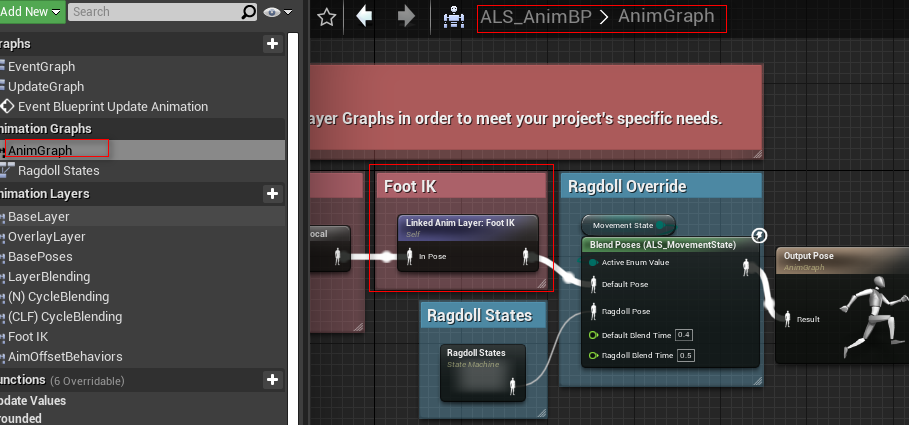Add a new function with plus button
This screenshot has width=909, height=425.
coord(272,380)
